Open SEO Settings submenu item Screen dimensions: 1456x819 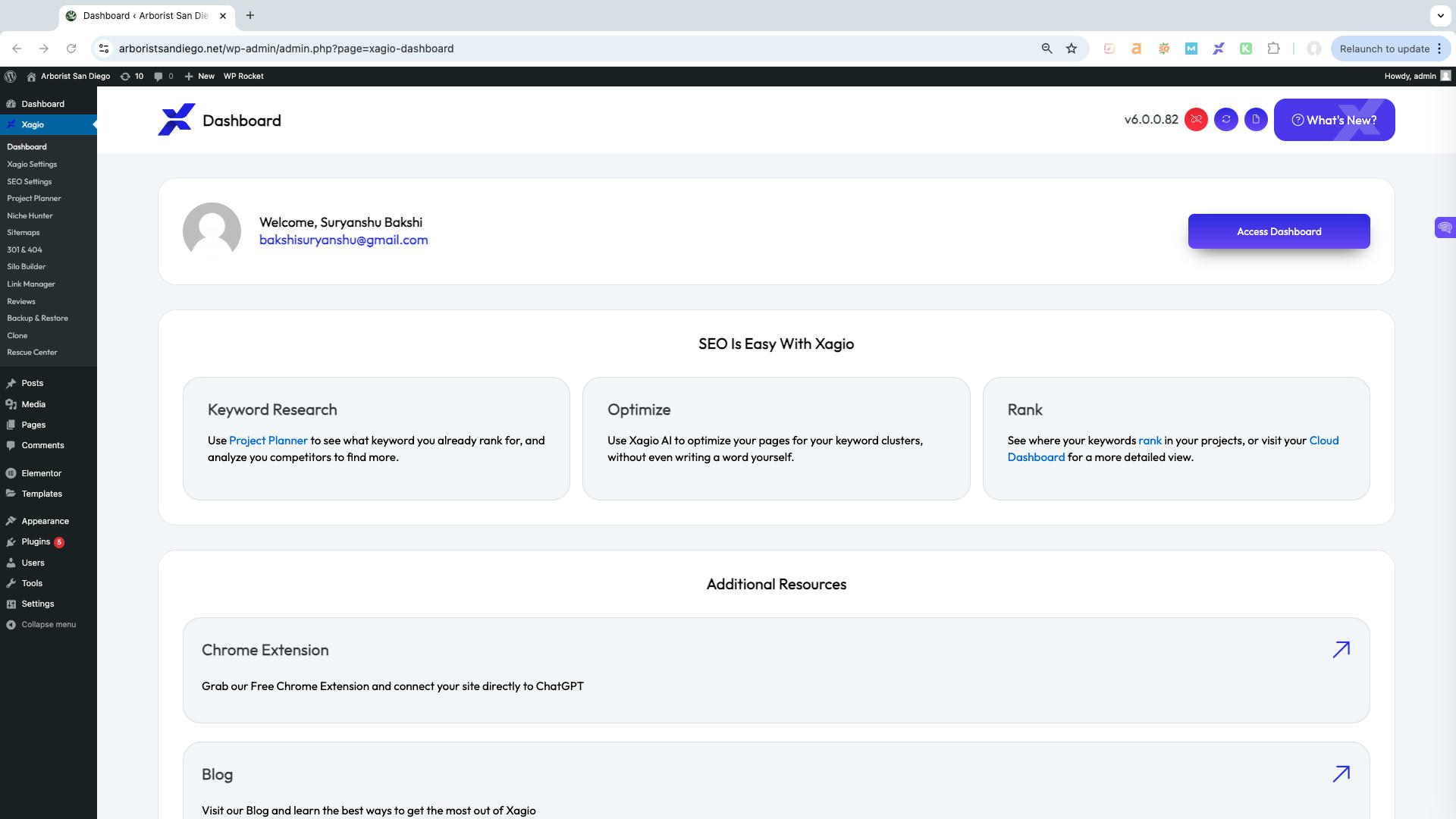click(30, 182)
